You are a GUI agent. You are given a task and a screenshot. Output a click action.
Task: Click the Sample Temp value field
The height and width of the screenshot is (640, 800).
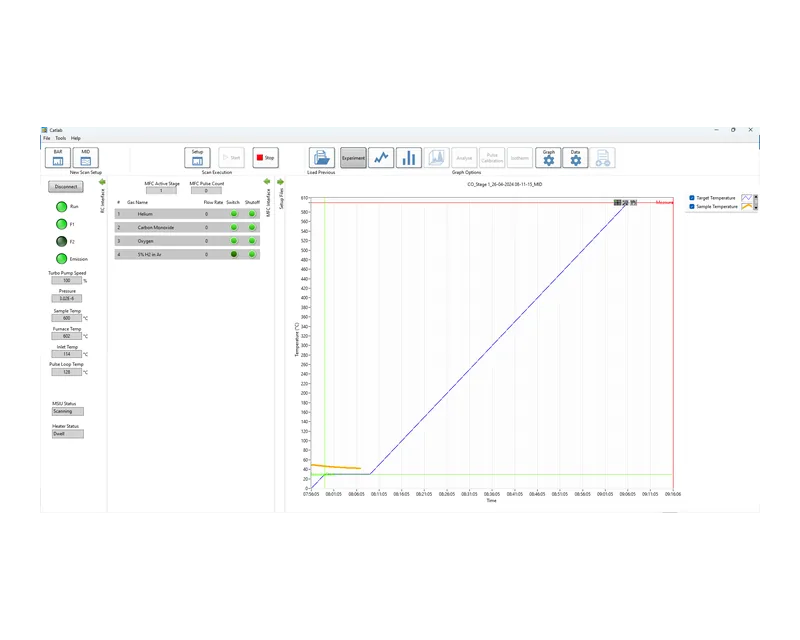pyautogui.click(x=66, y=318)
